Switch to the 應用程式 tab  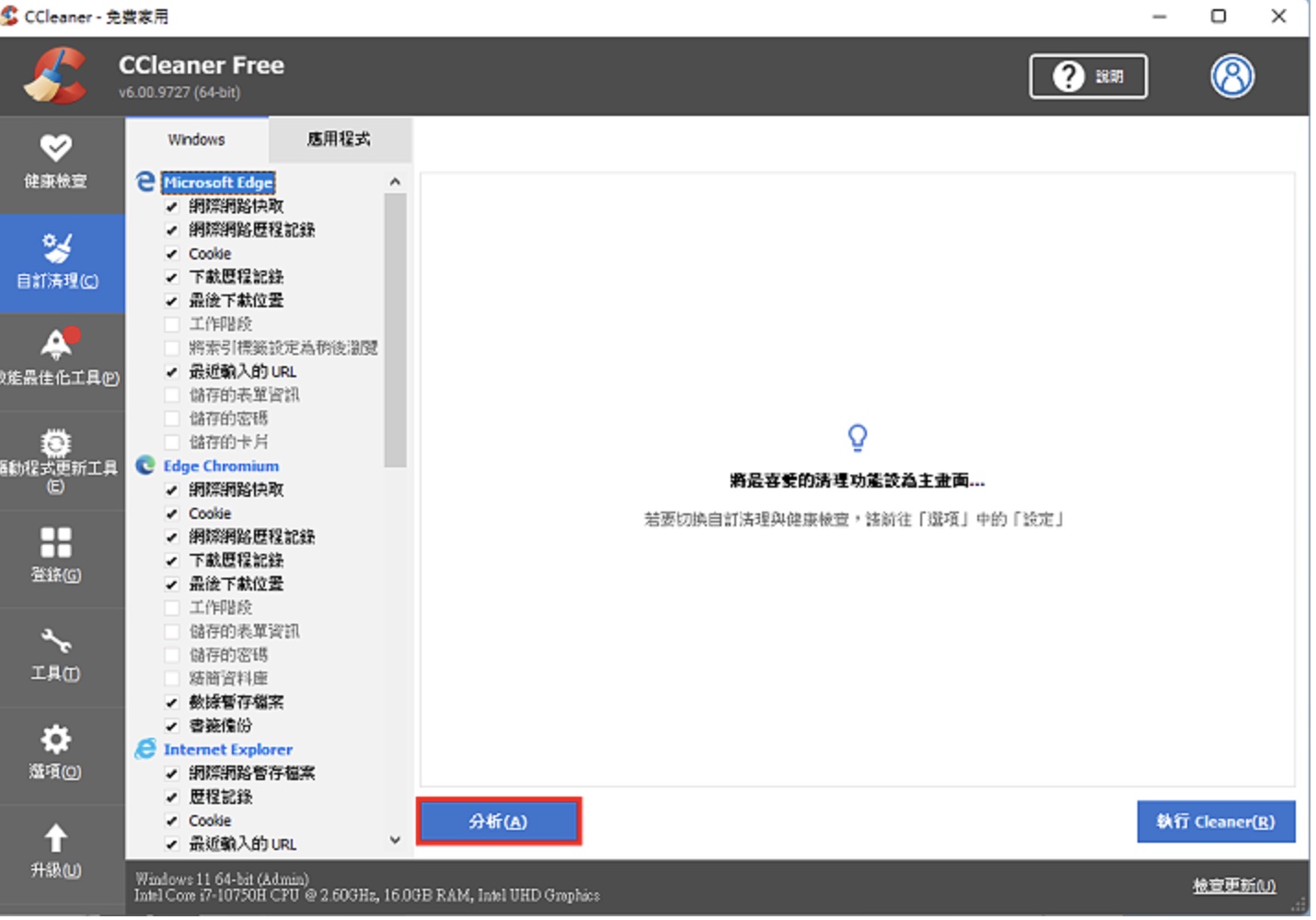(339, 139)
